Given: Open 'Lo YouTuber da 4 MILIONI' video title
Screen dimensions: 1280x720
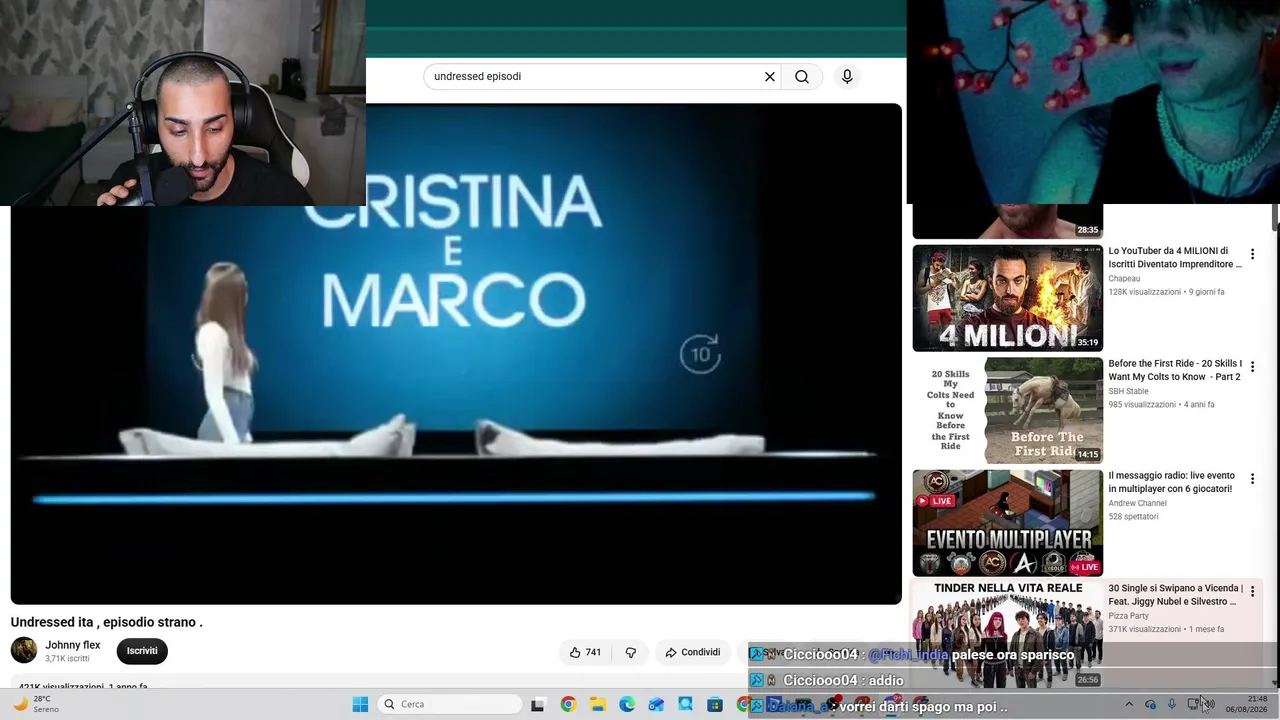Looking at the screenshot, I should [x=1175, y=257].
